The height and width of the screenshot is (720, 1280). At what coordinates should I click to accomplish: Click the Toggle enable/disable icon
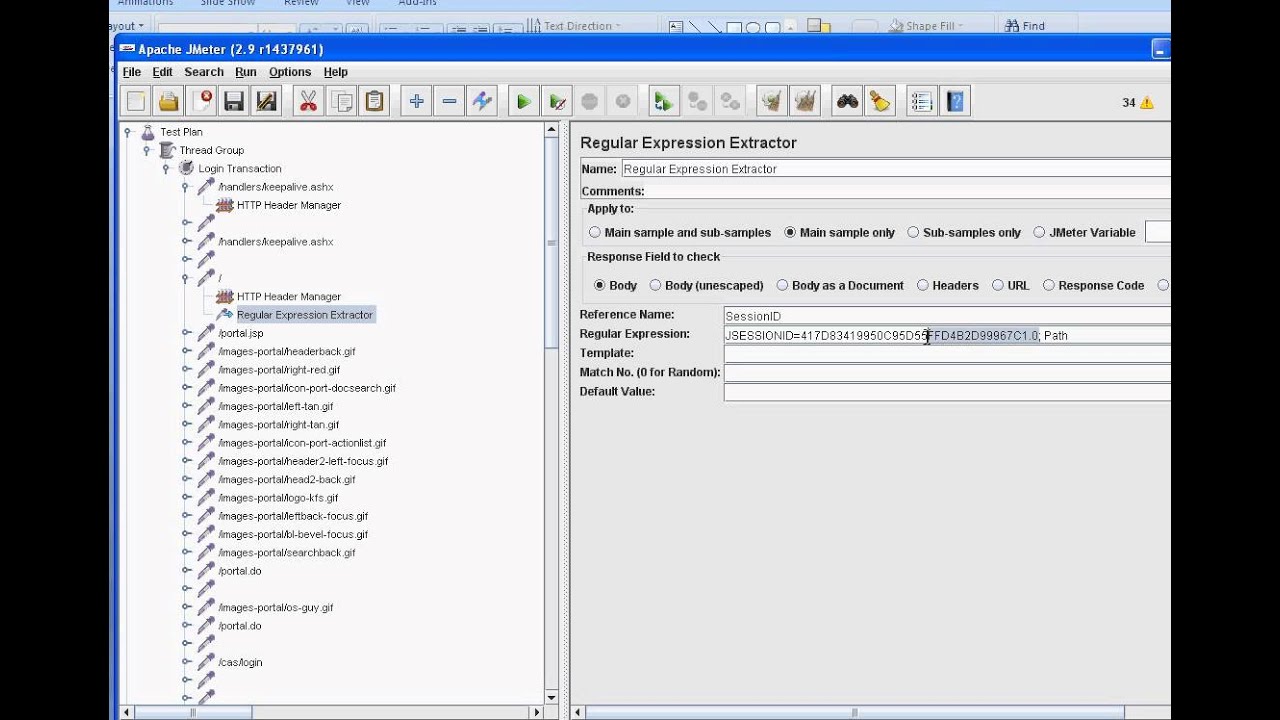pyautogui.click(x=482, y=101)
